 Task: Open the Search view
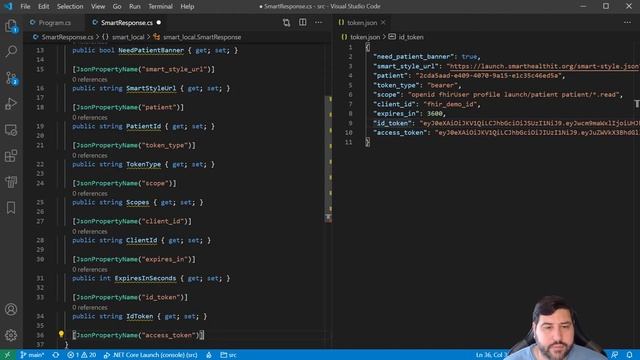[11, 51]
